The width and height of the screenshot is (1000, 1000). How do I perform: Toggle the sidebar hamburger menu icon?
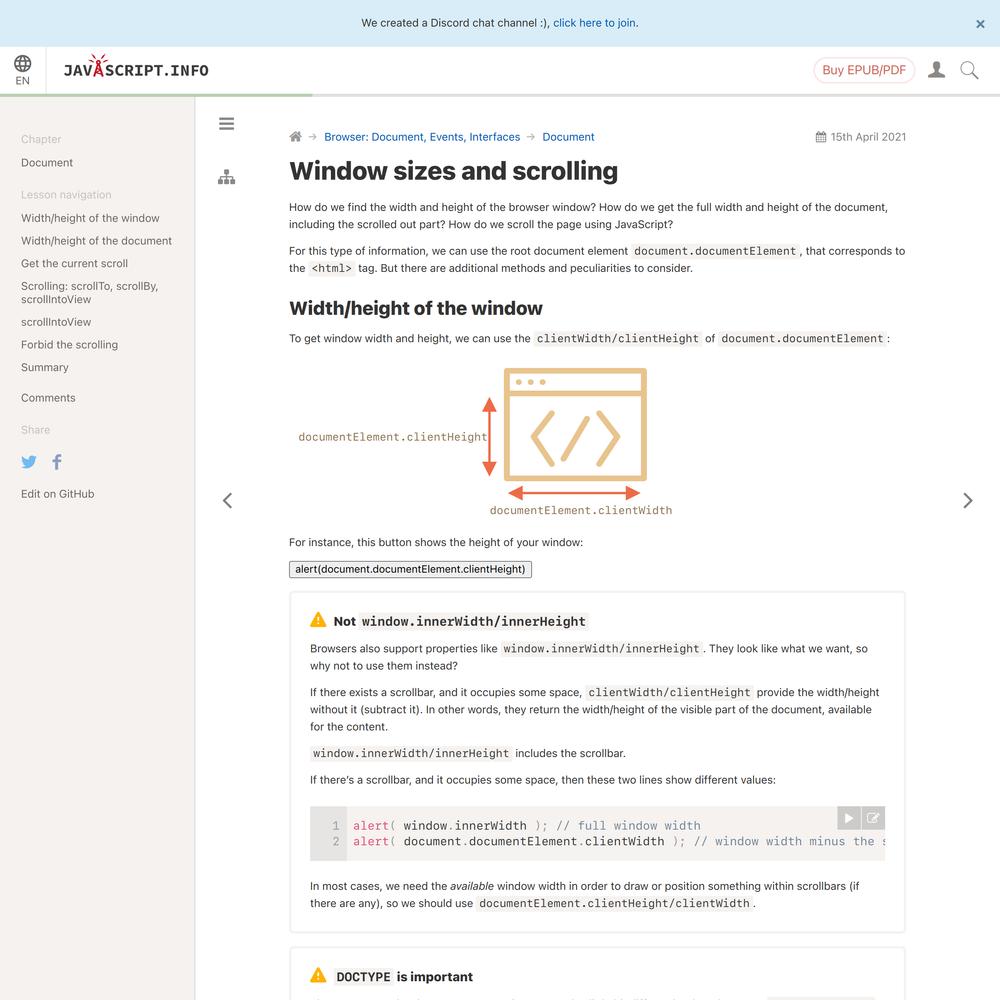[226, 124]
